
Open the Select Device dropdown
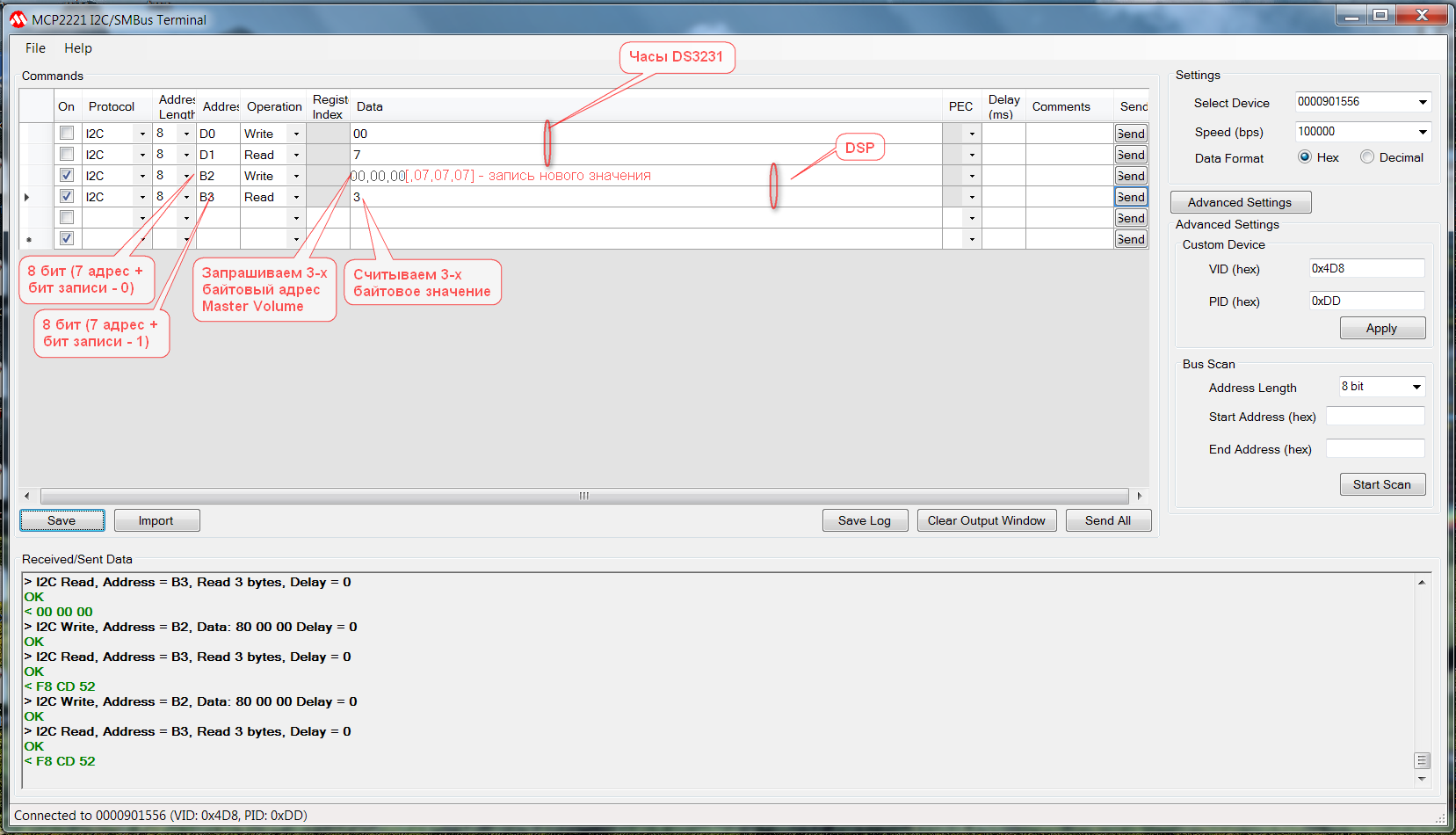[x=1423, y=102]
